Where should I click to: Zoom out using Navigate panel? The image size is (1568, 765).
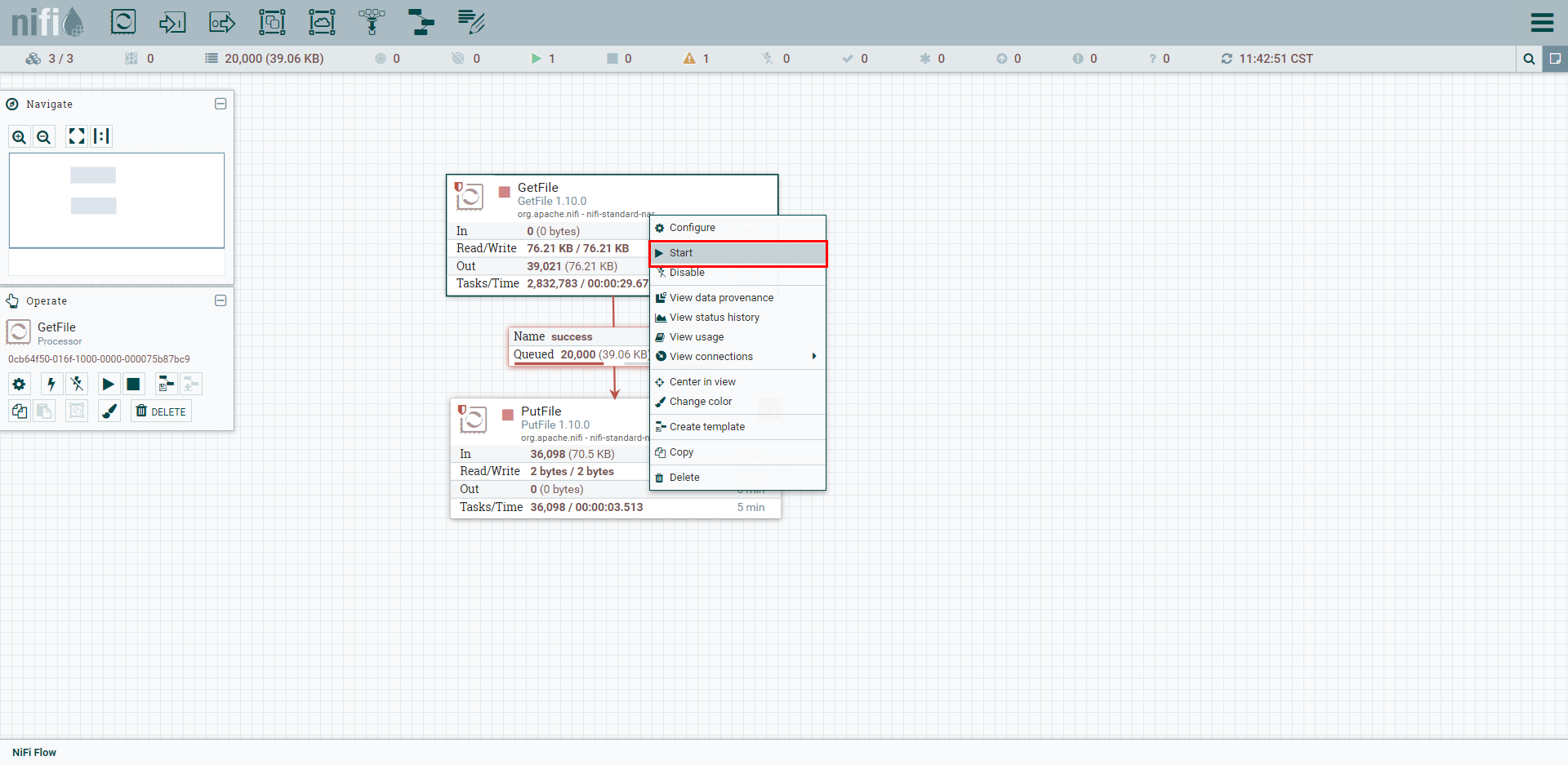pos(44,137)
